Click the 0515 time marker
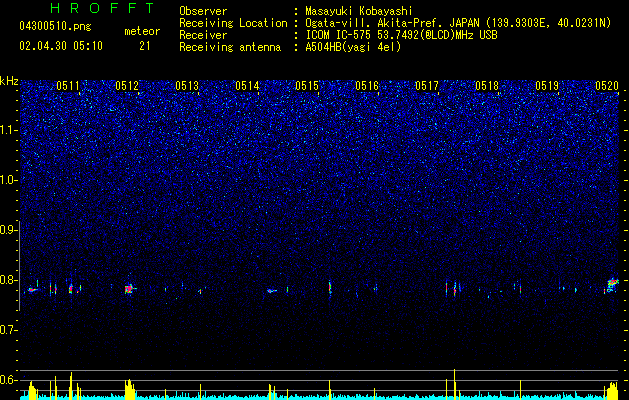The width and height of the screenshot is (629, 400). coord(307,85)
